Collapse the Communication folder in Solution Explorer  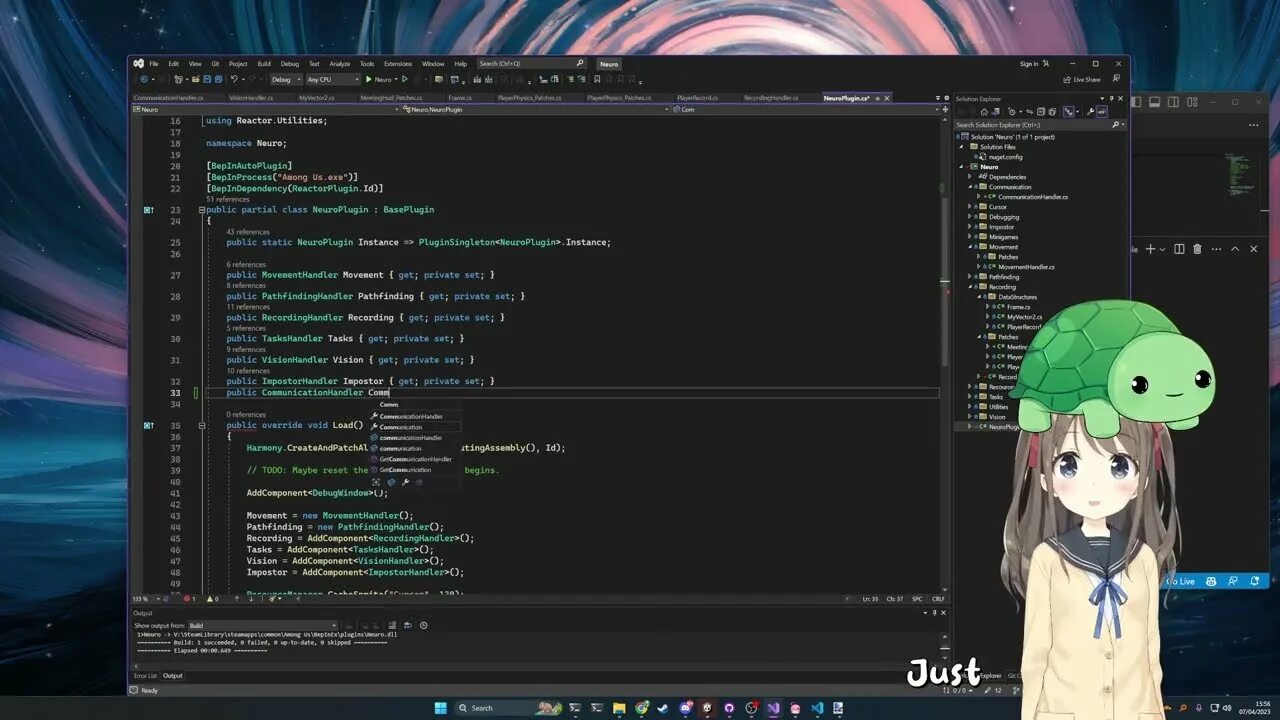(x=969, y=187)
